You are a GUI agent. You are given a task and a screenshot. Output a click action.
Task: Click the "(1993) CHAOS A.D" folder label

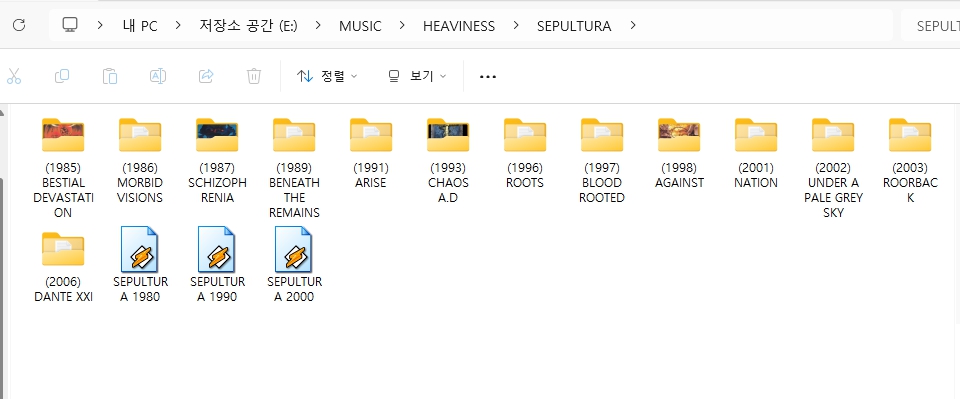(448, 182)
